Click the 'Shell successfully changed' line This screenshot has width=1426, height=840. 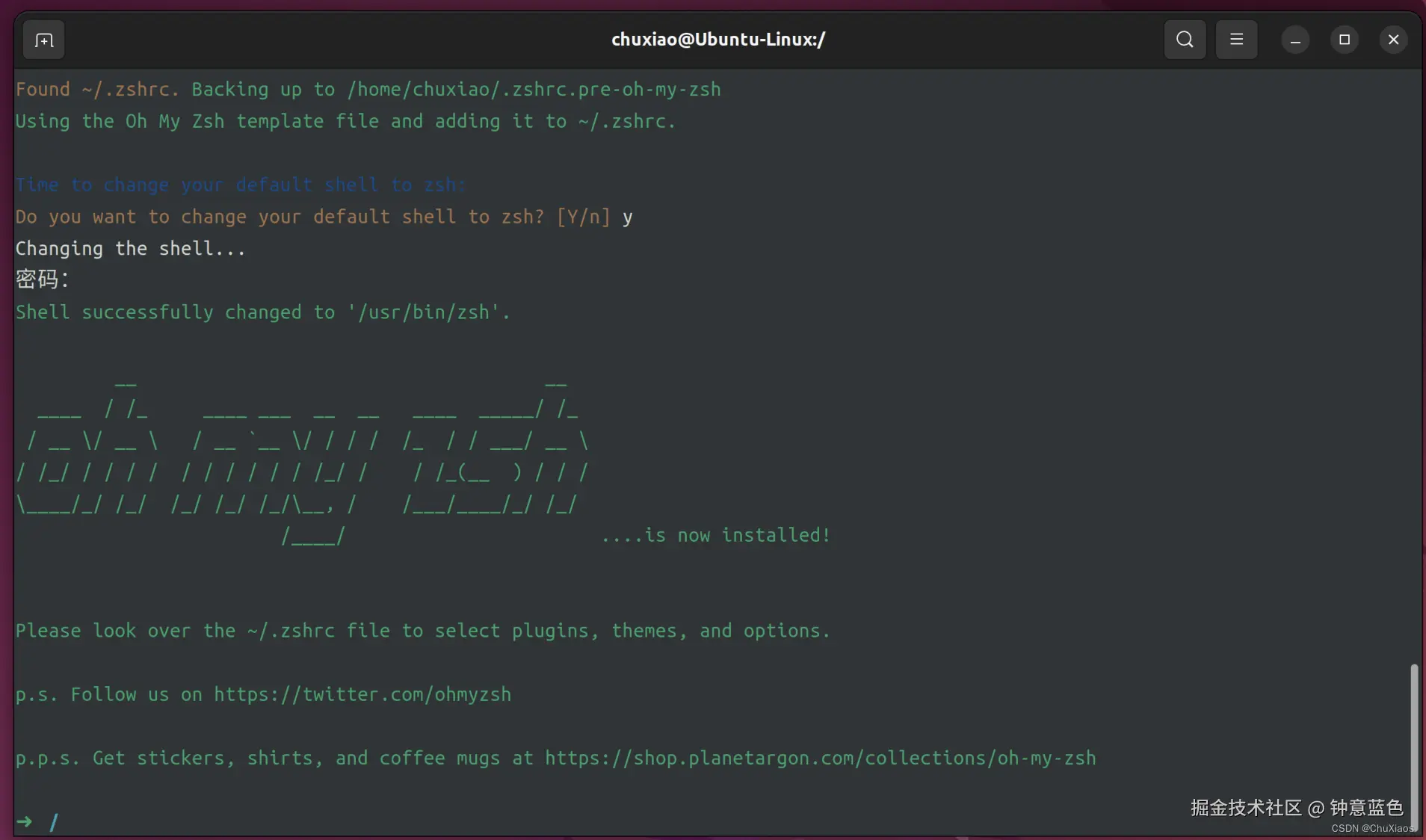263,312
